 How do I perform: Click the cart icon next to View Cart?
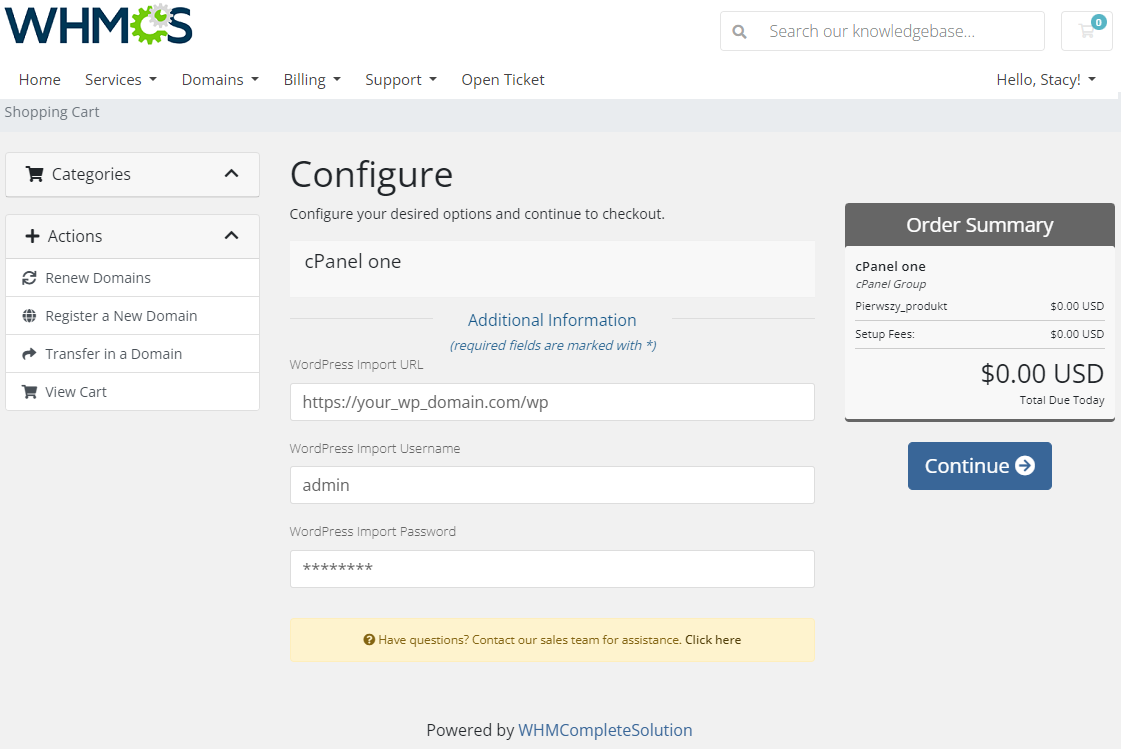tap(29, 391)
